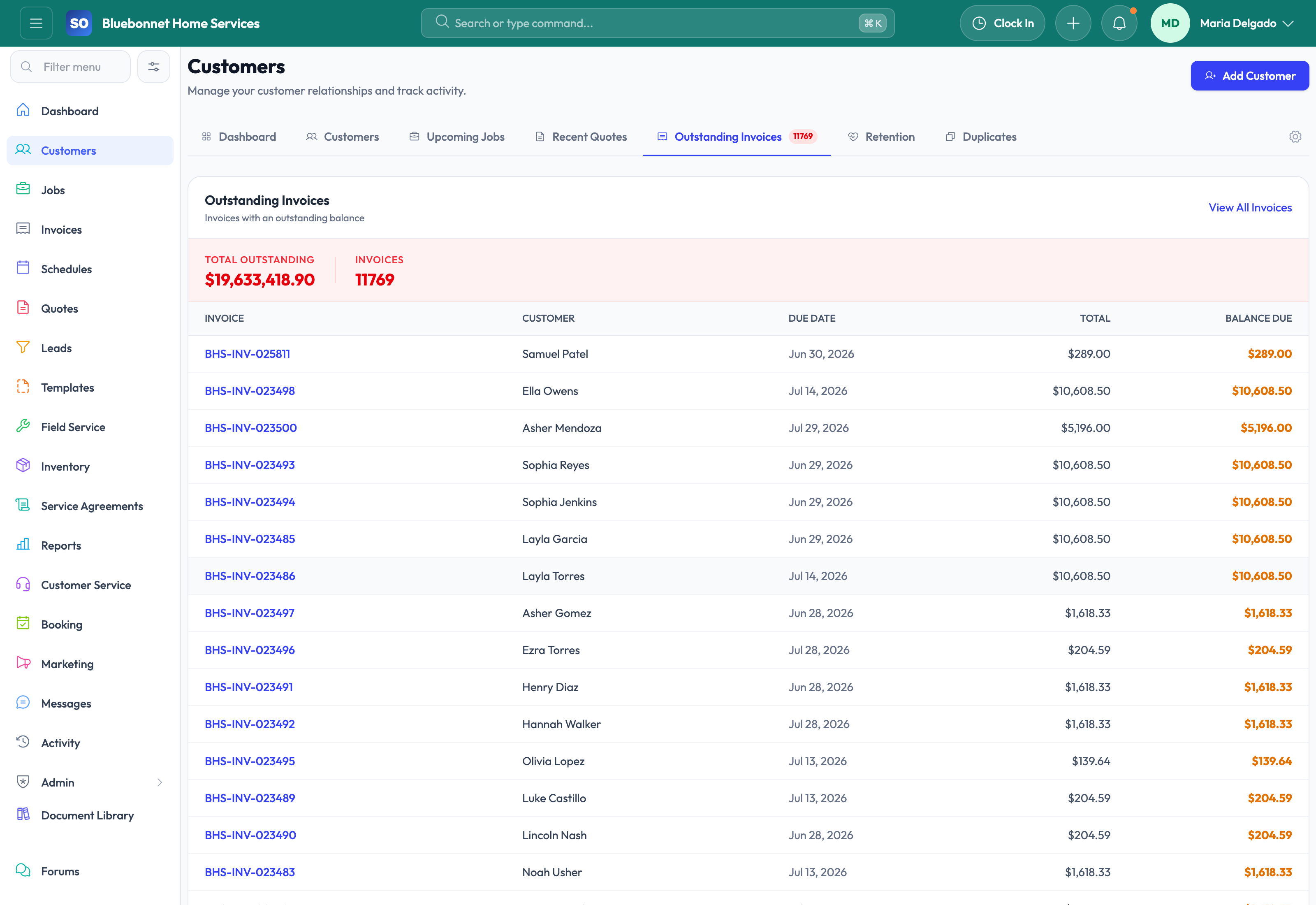
Task: Click the sidebar filter settings icon
Action: (x=153, y=67)
